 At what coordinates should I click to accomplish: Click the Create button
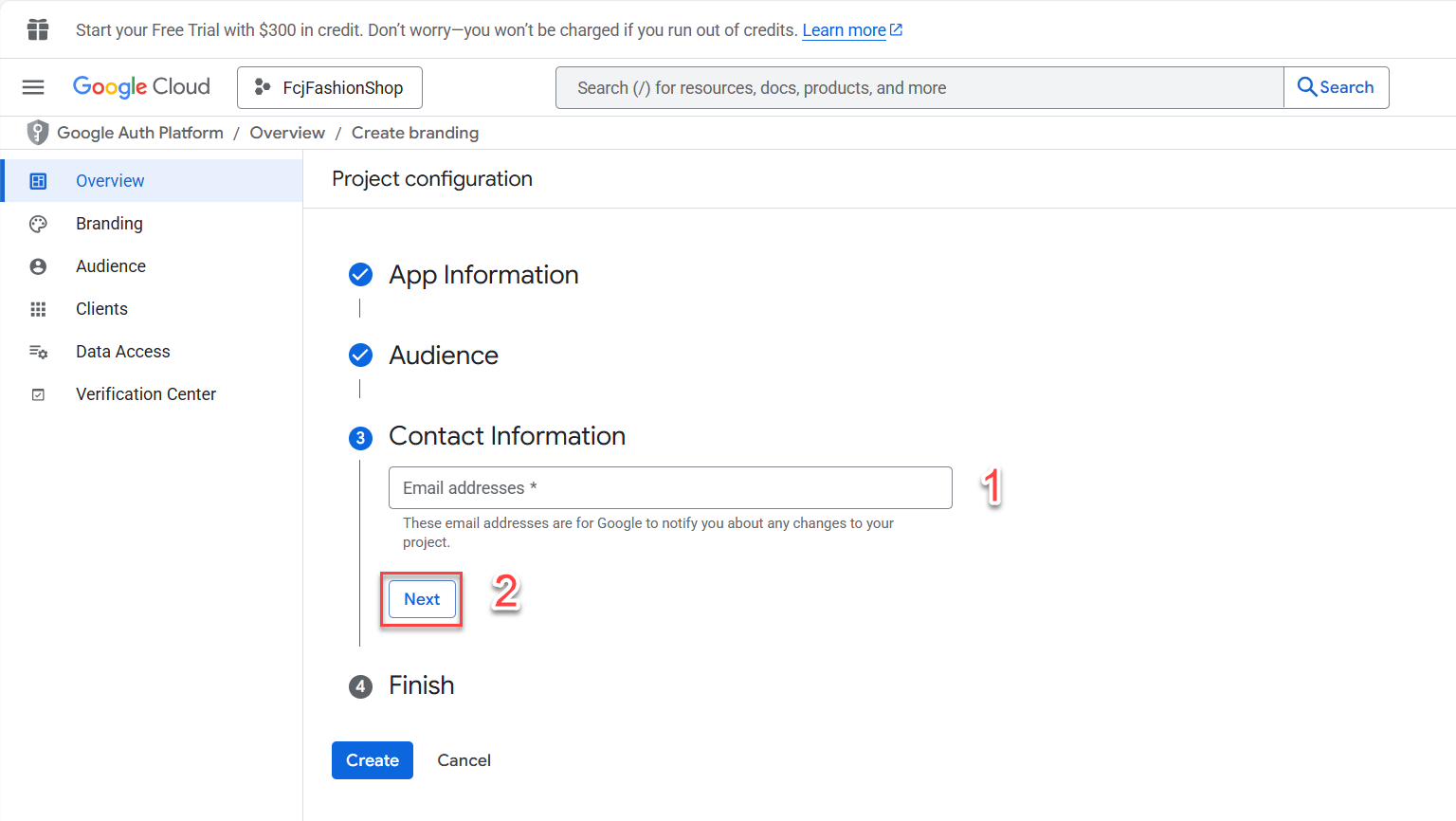click(x=373, y=760)
